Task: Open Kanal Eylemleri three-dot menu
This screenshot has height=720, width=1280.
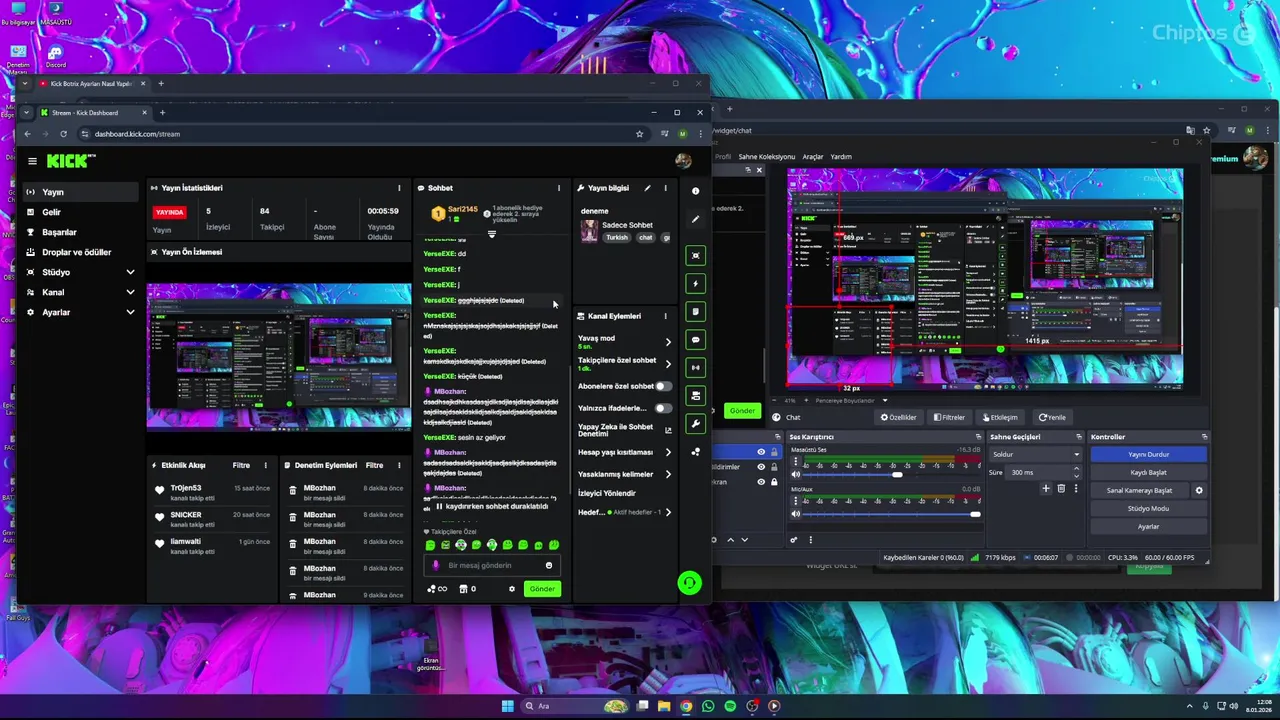Action: (665, 316)
